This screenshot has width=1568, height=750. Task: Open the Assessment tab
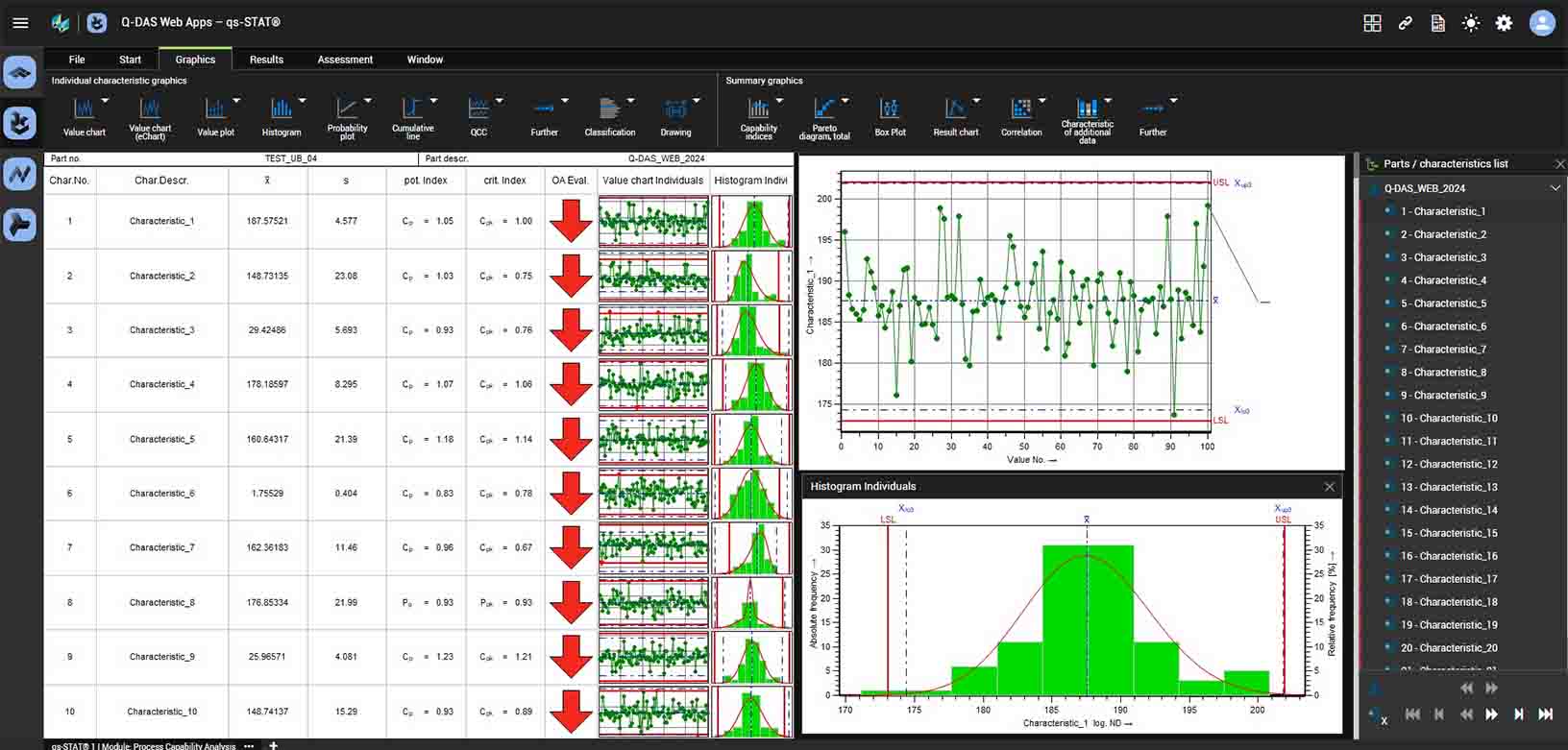click(x=345, y=60)
